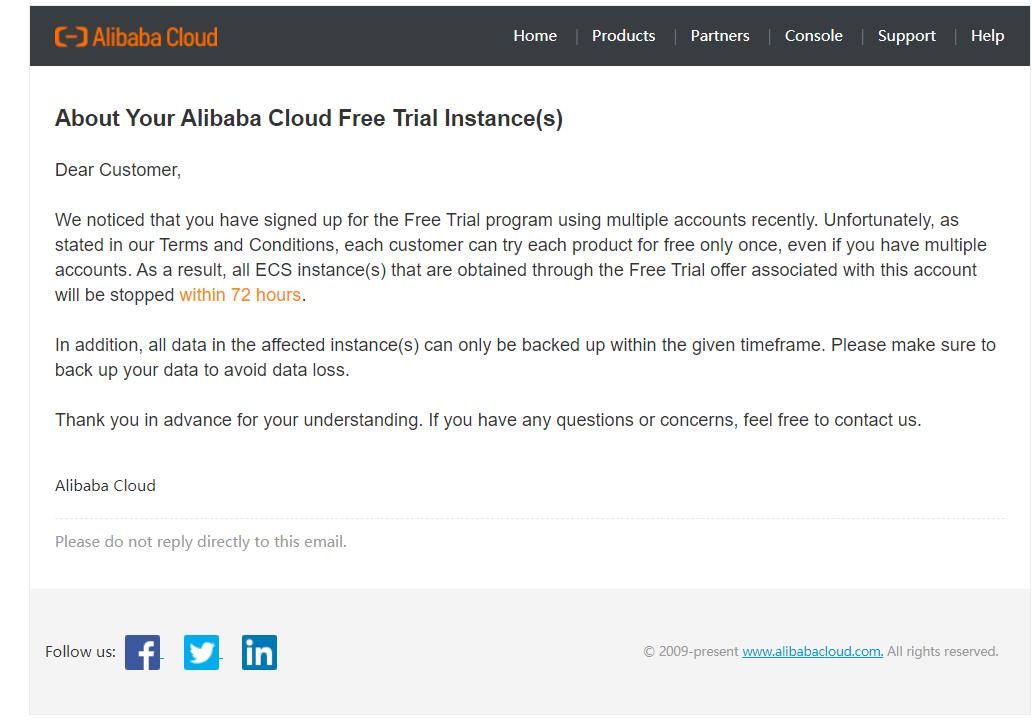Open the Twitter social icon
1032x722 pixels.
[201, 653]
